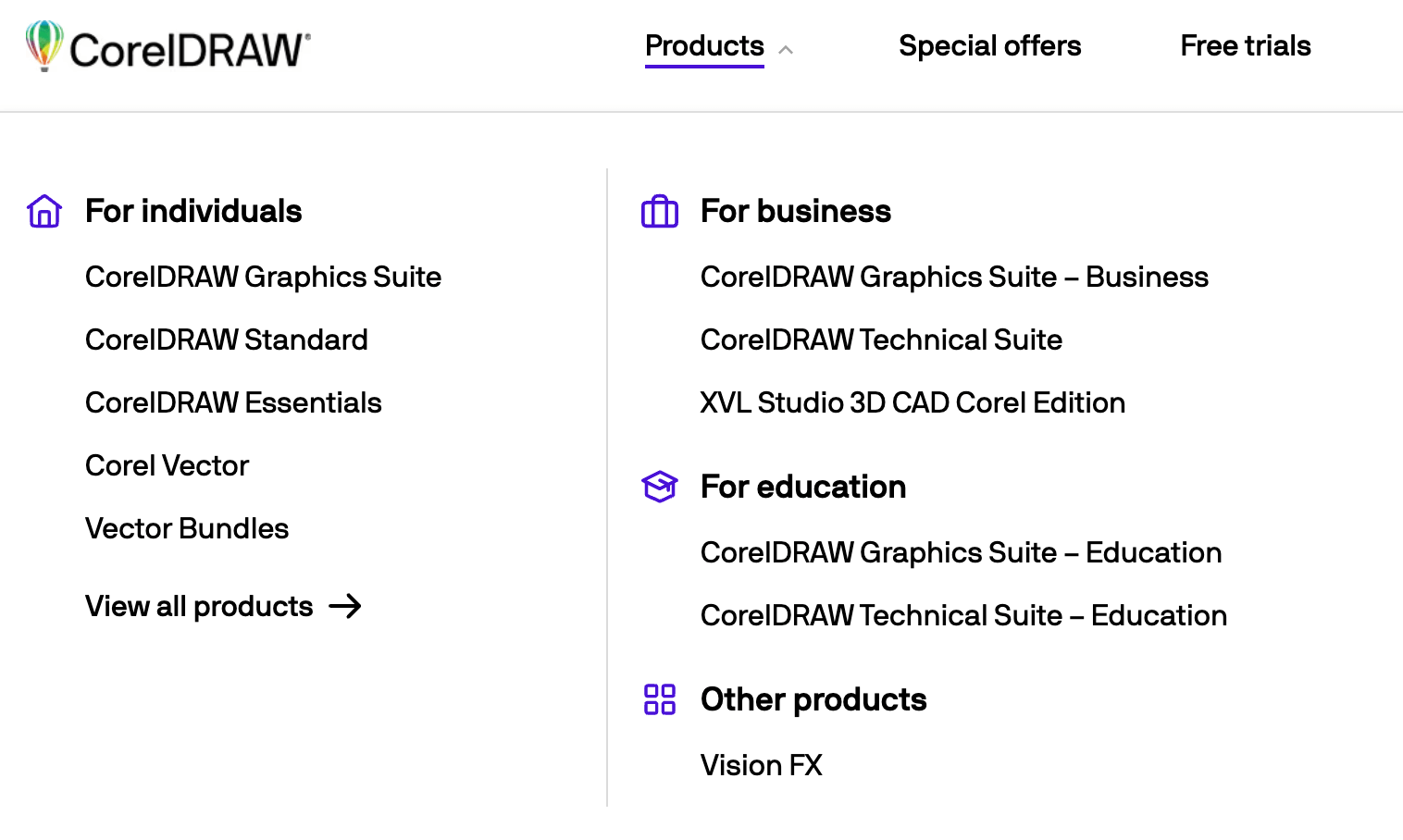Select Special offers in the navigation bar

[989, 45]
